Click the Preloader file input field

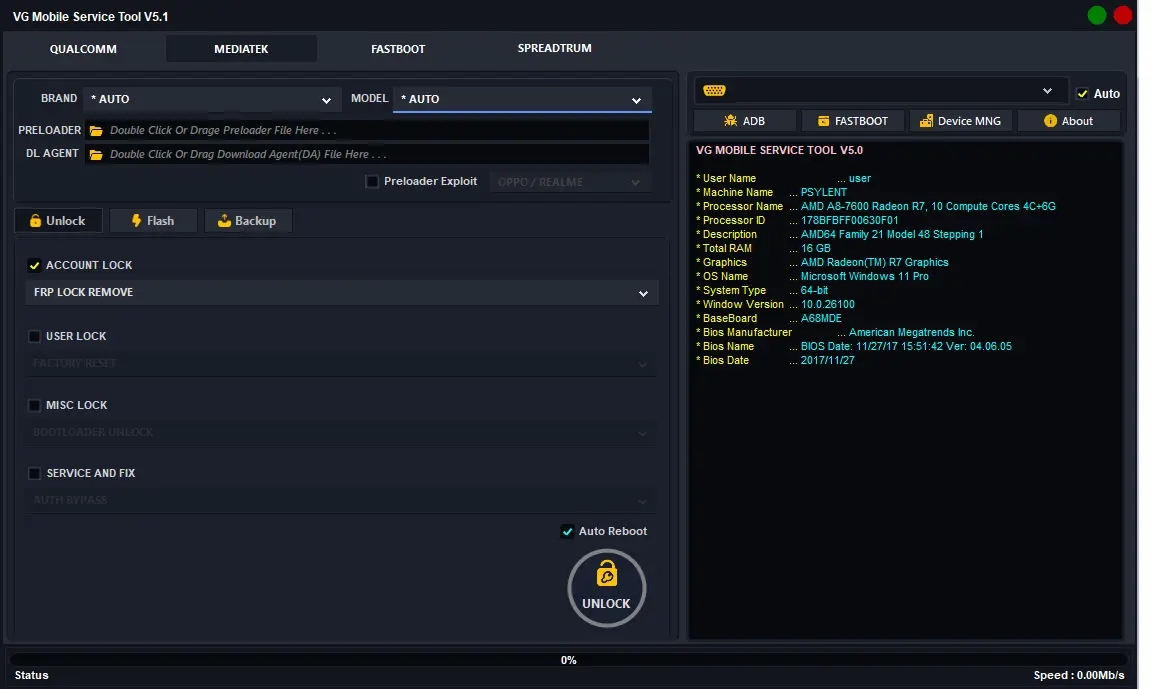coord(367,131)
